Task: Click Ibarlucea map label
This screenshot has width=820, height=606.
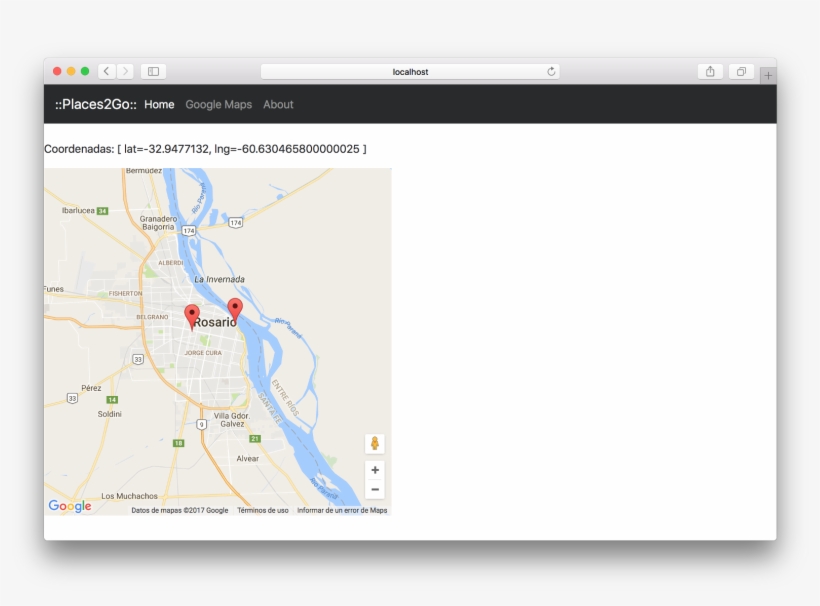Action: pos(78,210)
